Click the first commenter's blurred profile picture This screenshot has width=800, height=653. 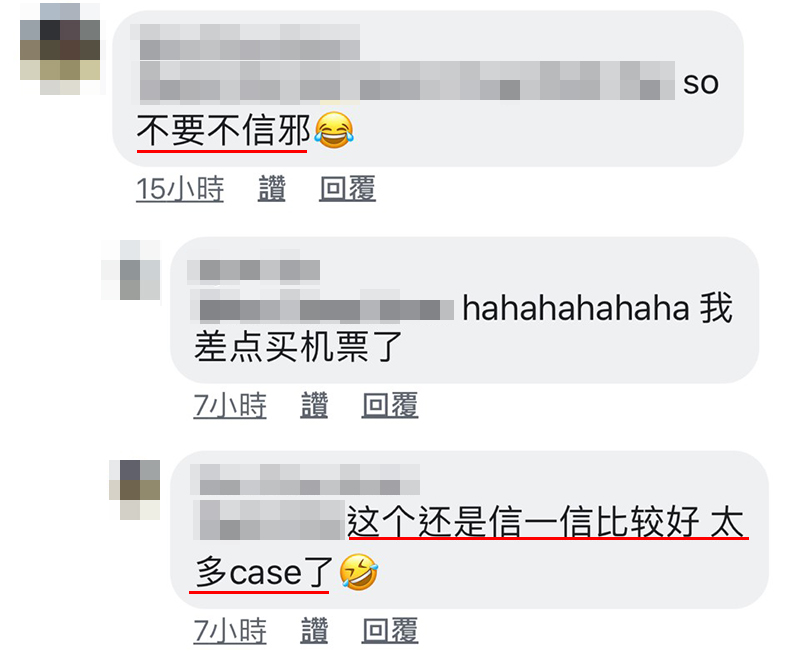pos(60,48)
